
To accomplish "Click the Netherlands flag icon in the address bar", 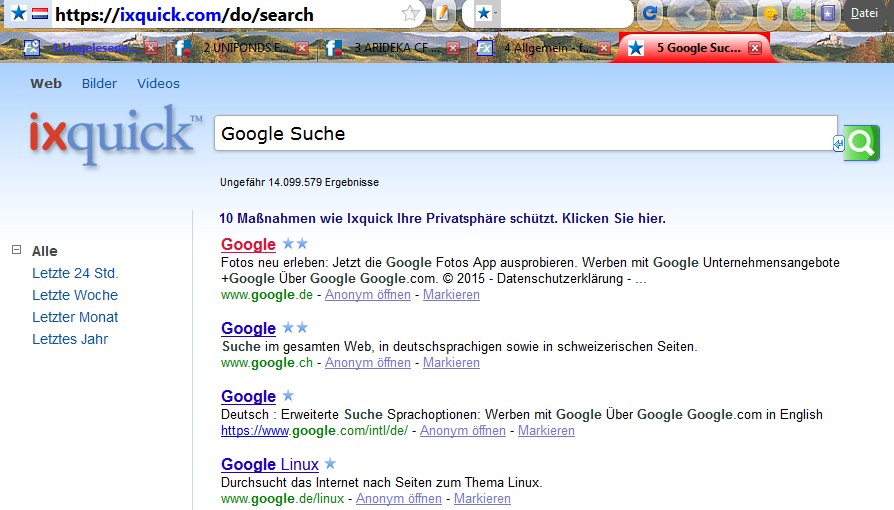I will [40, 13].
